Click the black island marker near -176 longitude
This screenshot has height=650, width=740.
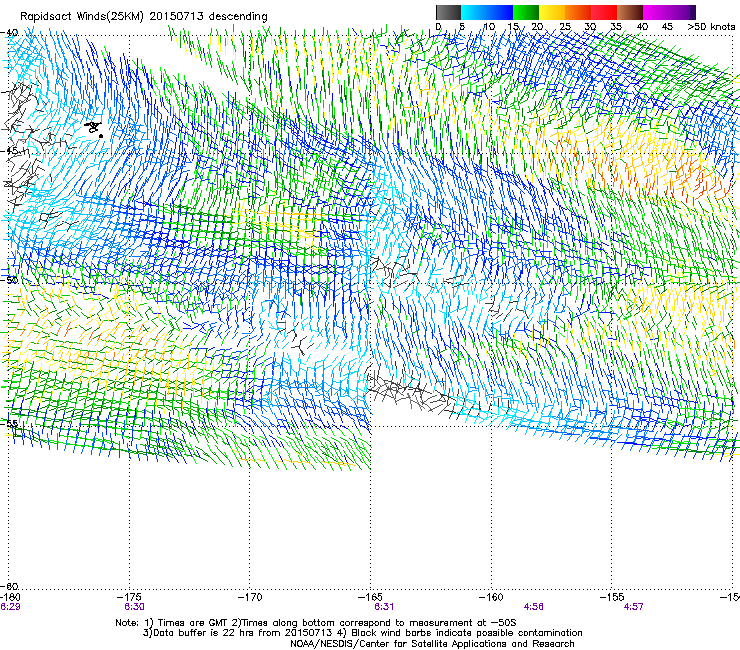click(94, 128)
